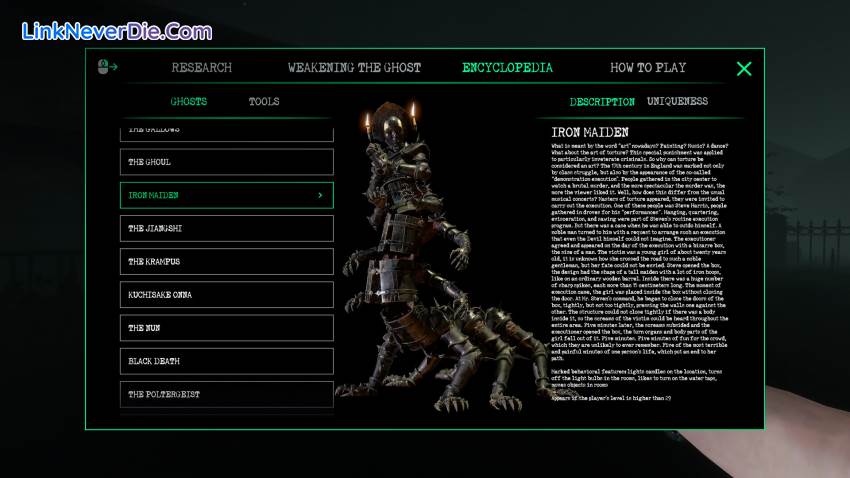Choose The Krampus in the list

click(226, 262)
